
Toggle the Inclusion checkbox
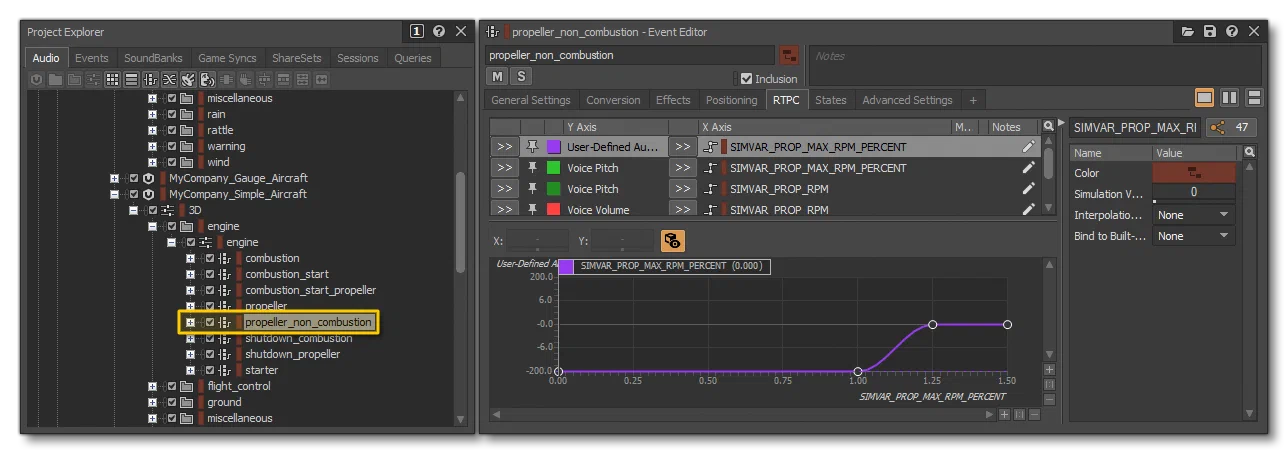pos(746,79)
